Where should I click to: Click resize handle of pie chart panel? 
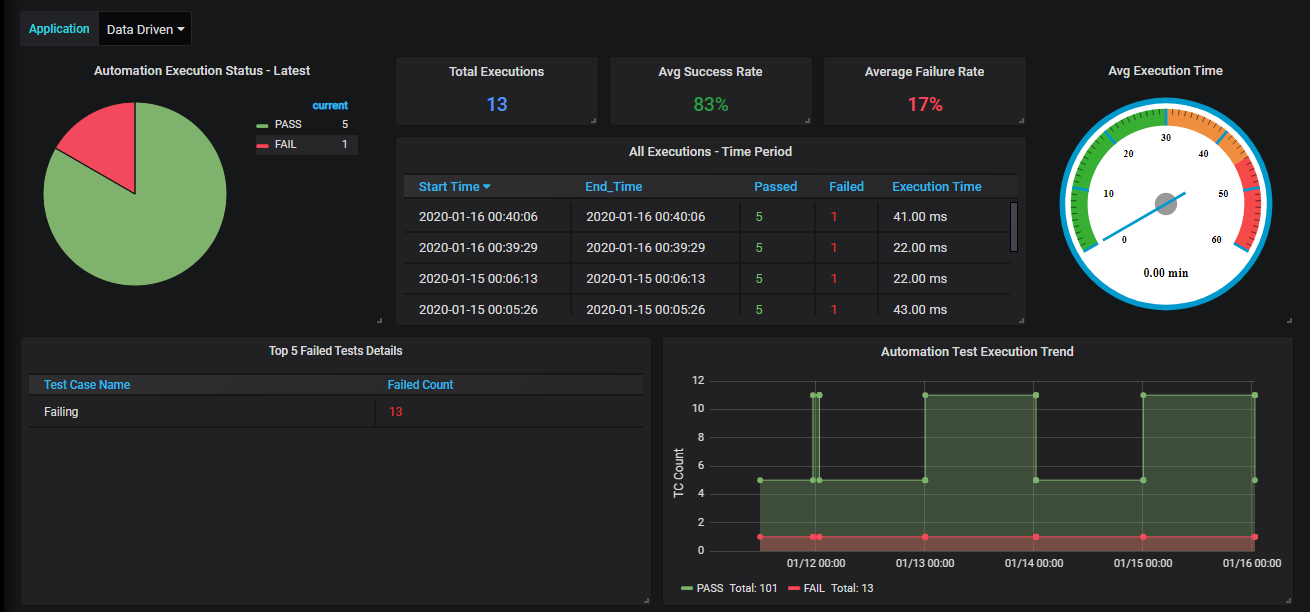click(379, 321)
